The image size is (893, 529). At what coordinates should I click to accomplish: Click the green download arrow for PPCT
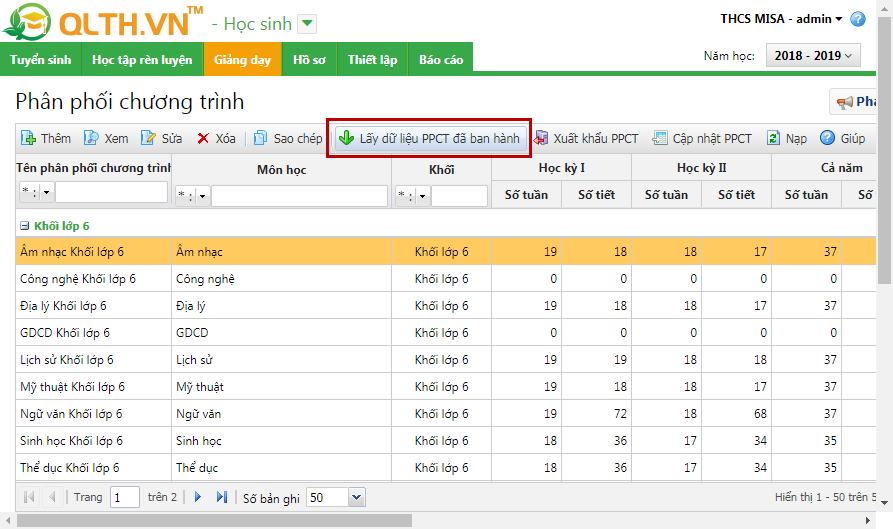coord(346,138)
